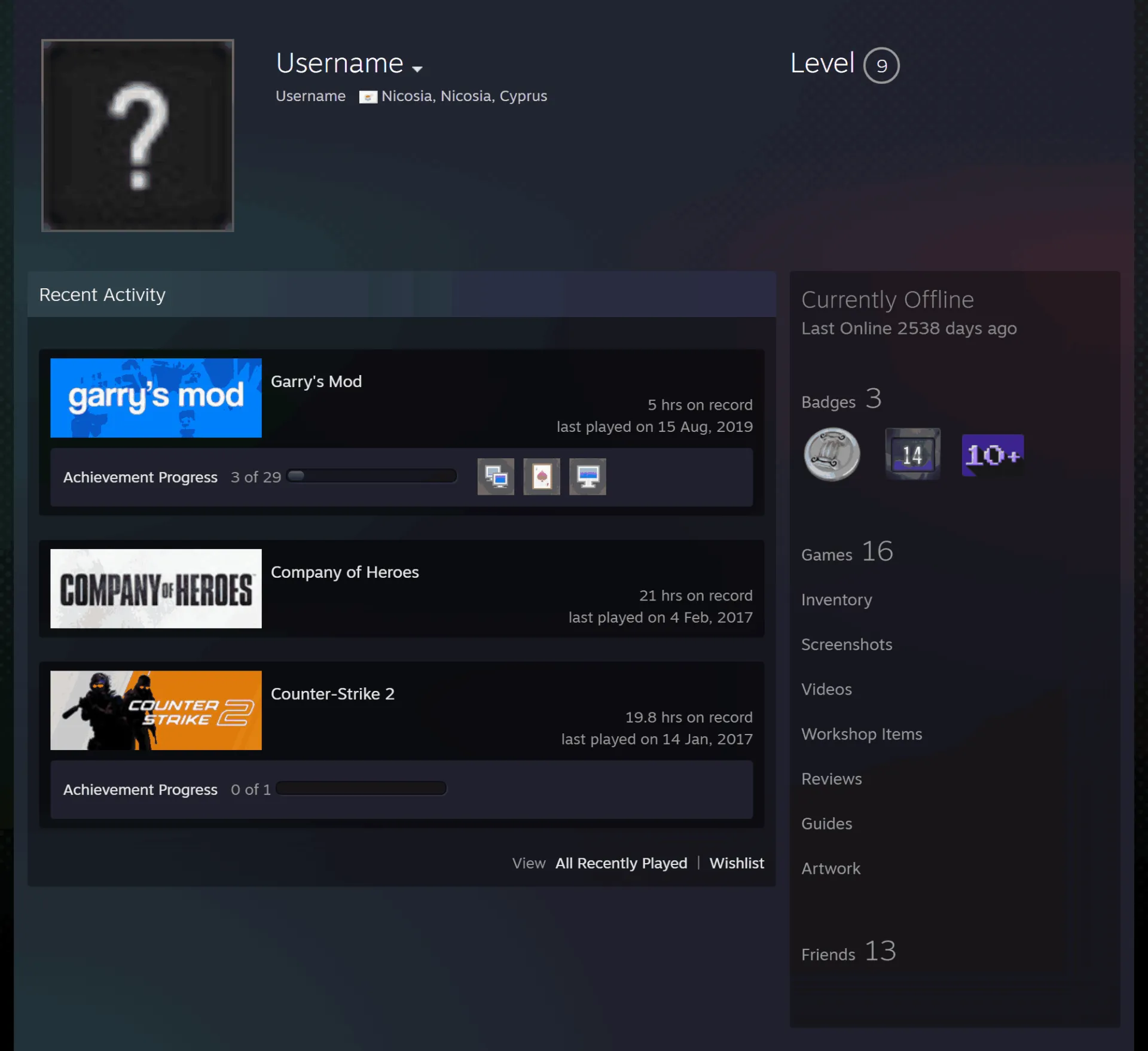The height and width of the screenshot is (1051, 1148).
Task: Select the 'Currently Offline' status text
Action: point(887,300)
